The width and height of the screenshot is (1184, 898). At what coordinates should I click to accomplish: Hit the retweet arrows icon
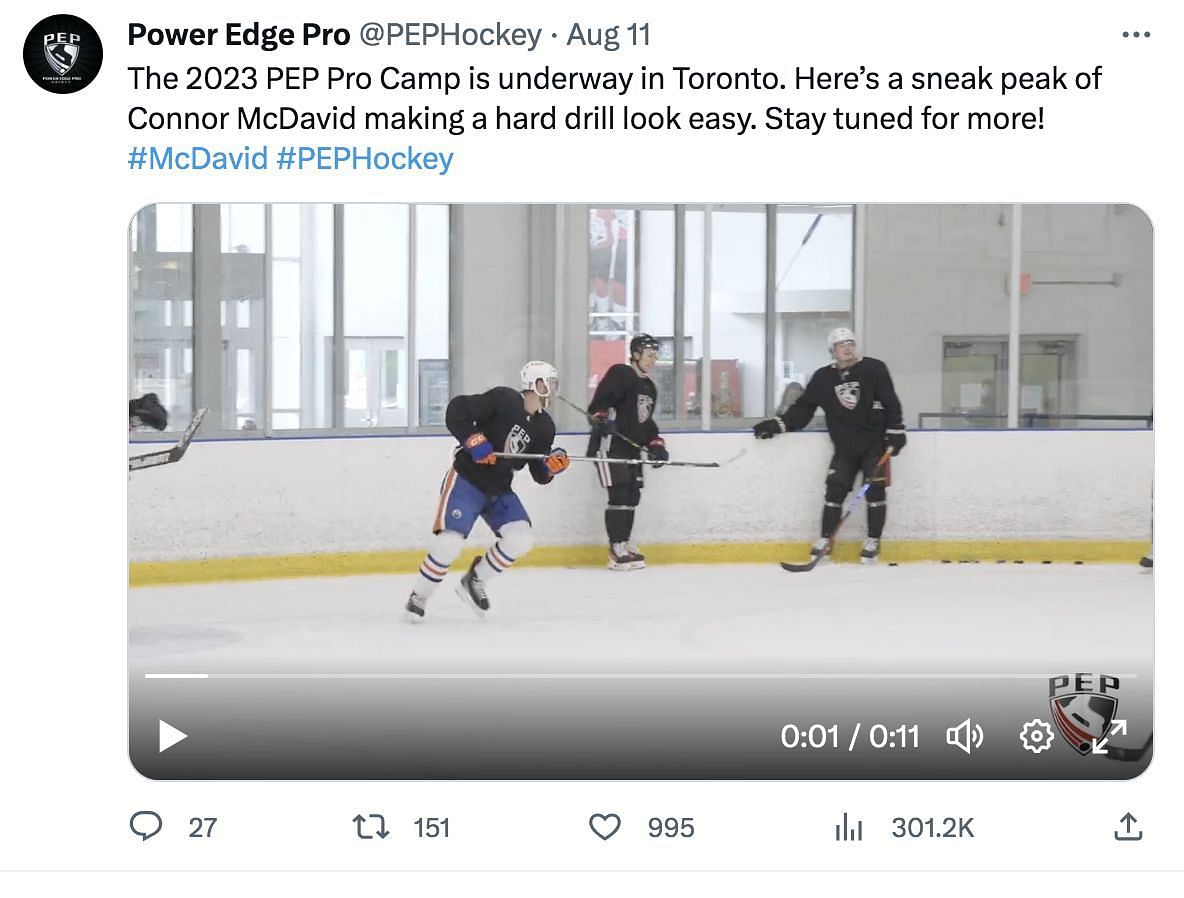[371, 827]
